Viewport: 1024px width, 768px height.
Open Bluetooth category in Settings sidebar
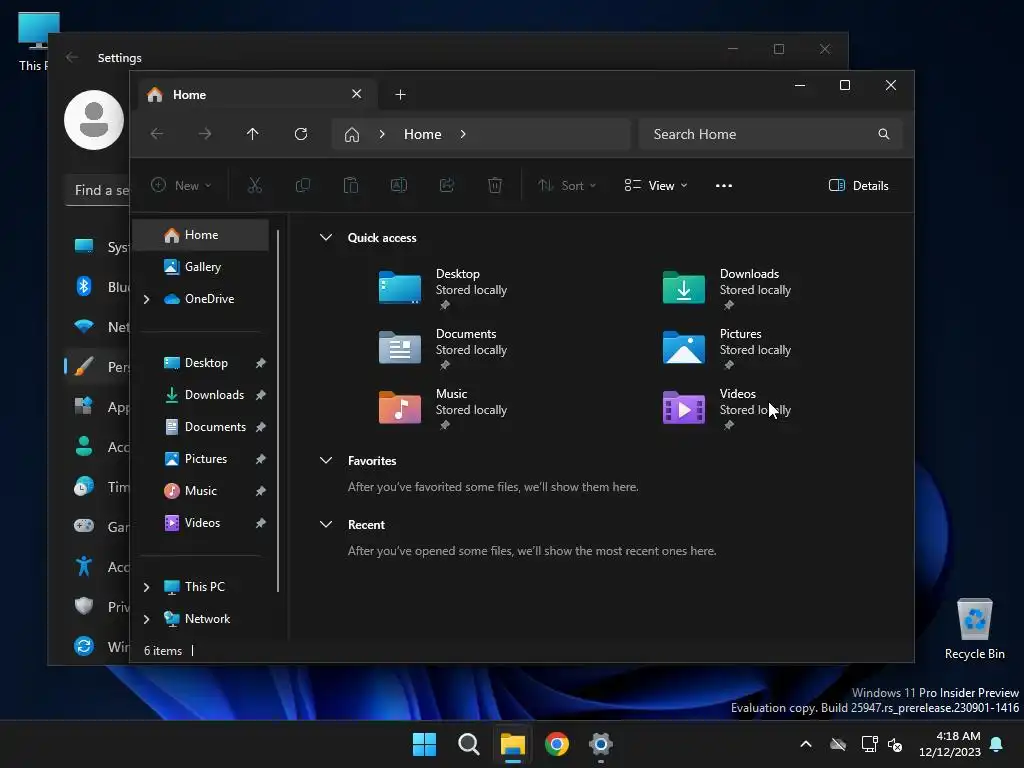97,287
